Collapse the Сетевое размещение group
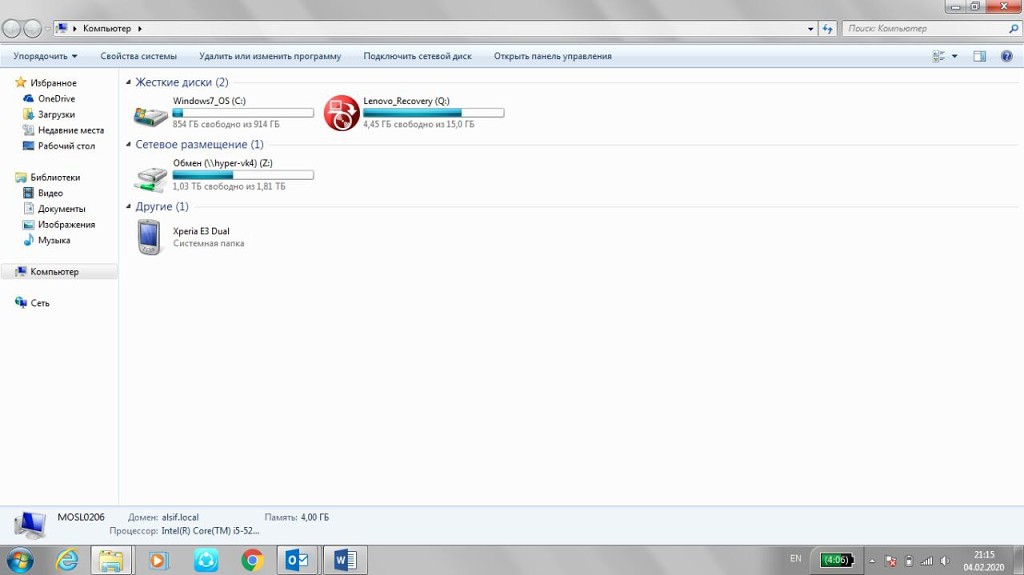The image size is (1024, 575). pos(129,145)
